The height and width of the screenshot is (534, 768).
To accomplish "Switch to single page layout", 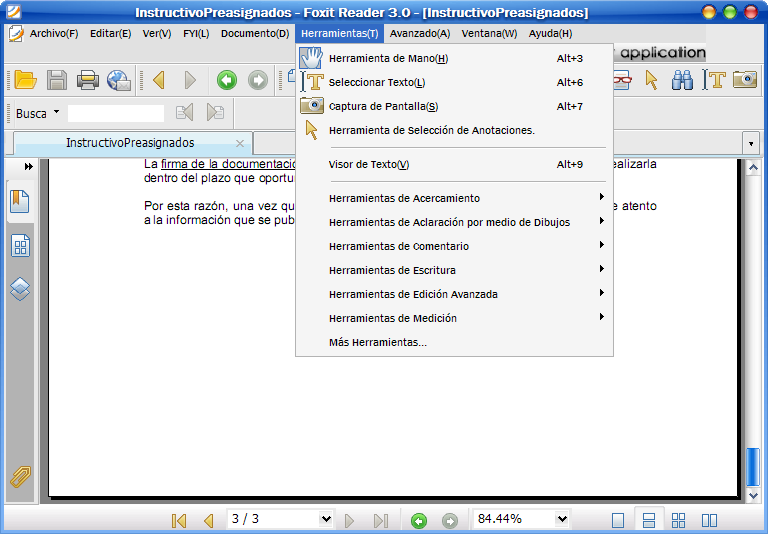I will [618, 520].
